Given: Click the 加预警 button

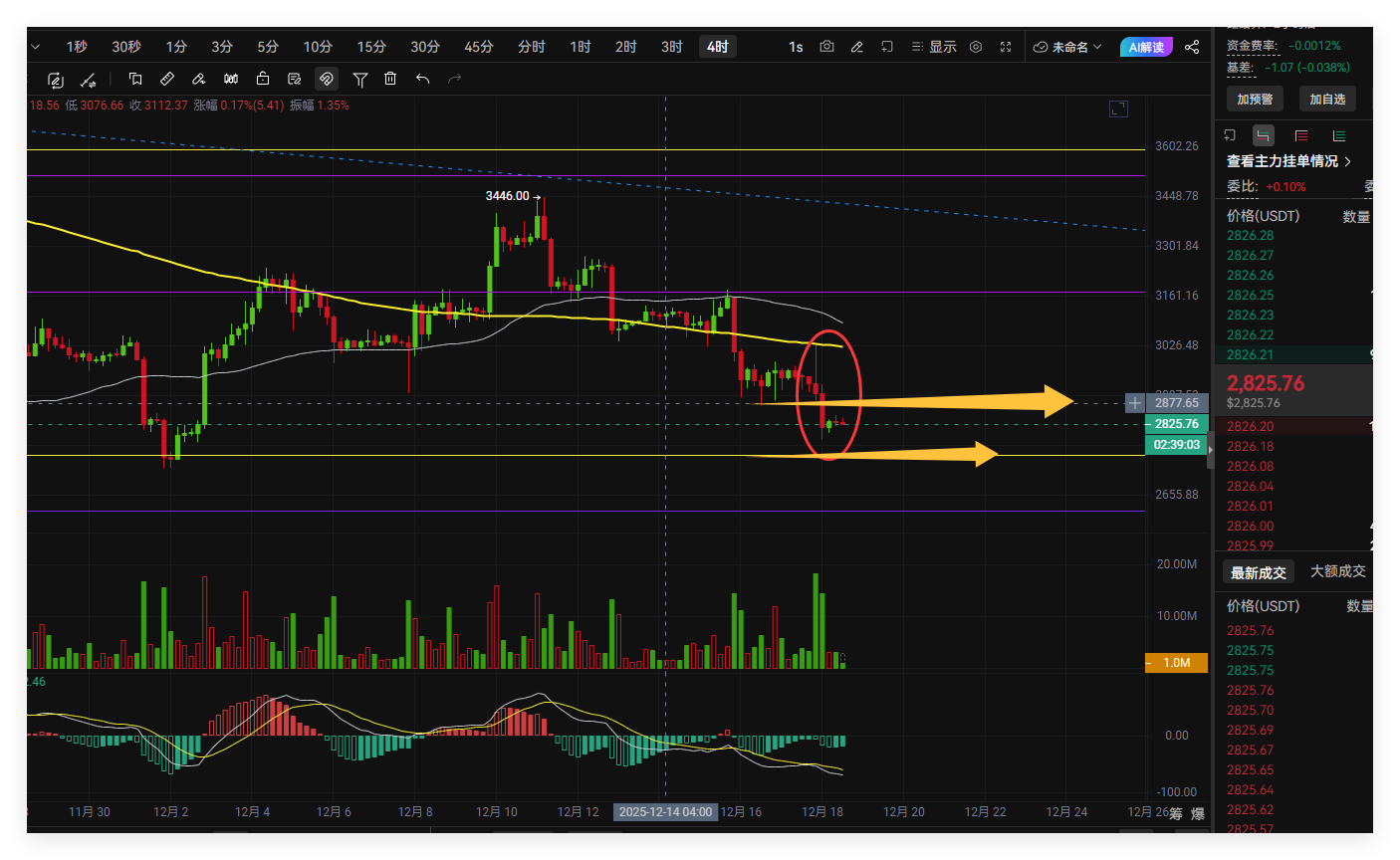Looking at the screenshot, I should click(x=1255, y=99).
